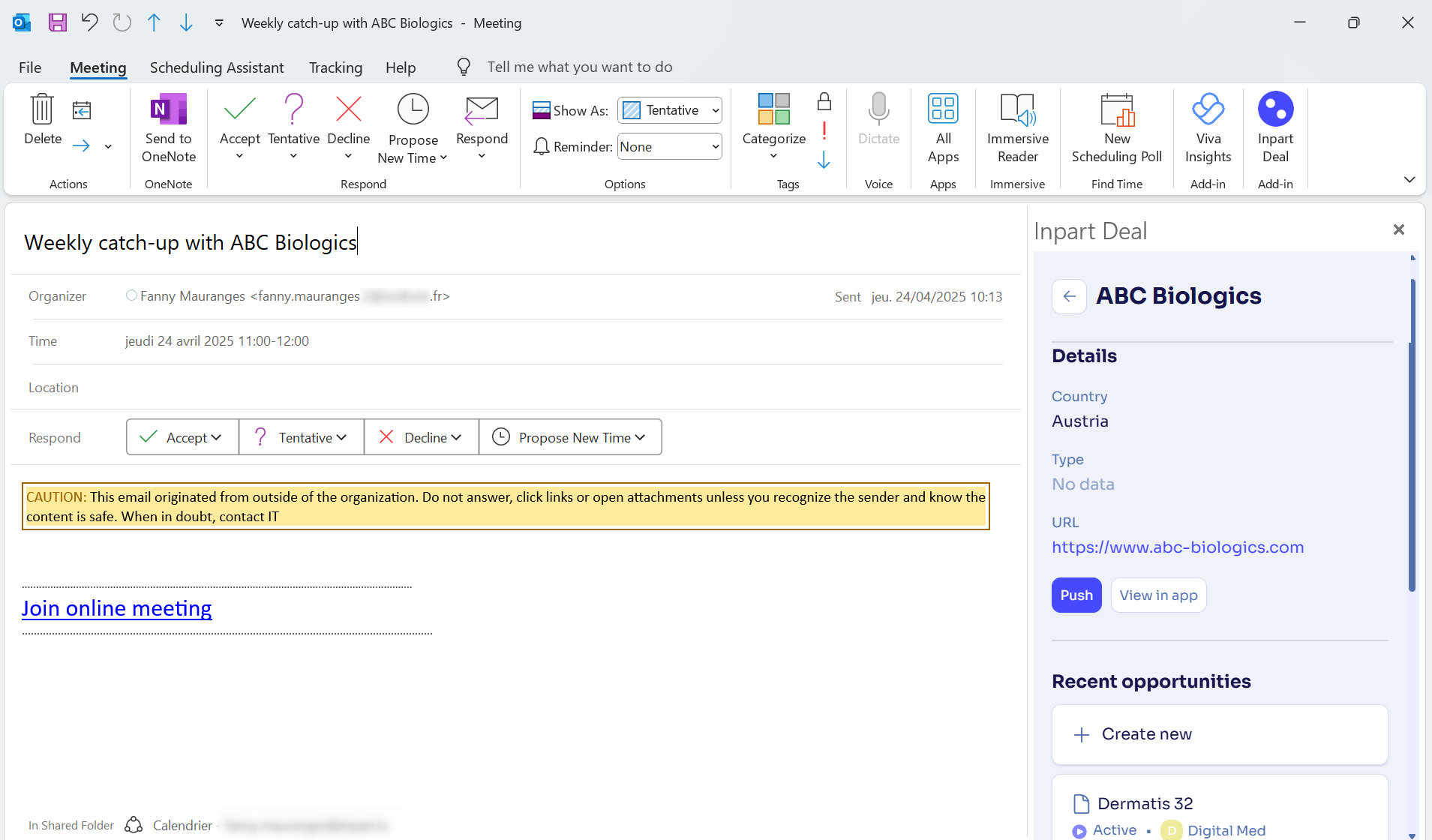
Task: Switch to Scheduling Assistant tab
Action: [x=217, y=67]
